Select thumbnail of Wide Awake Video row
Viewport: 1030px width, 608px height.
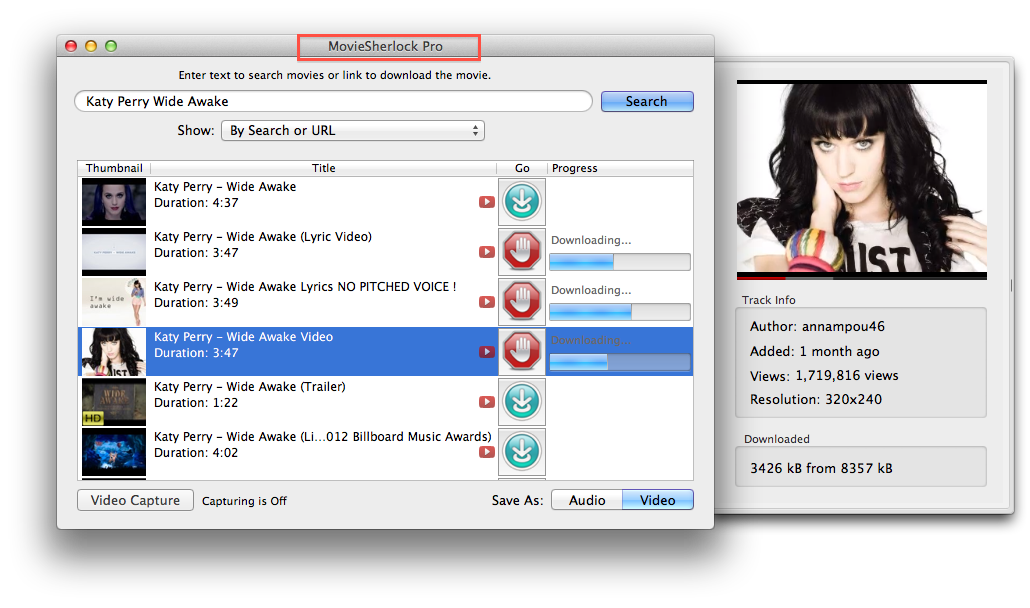114,351
